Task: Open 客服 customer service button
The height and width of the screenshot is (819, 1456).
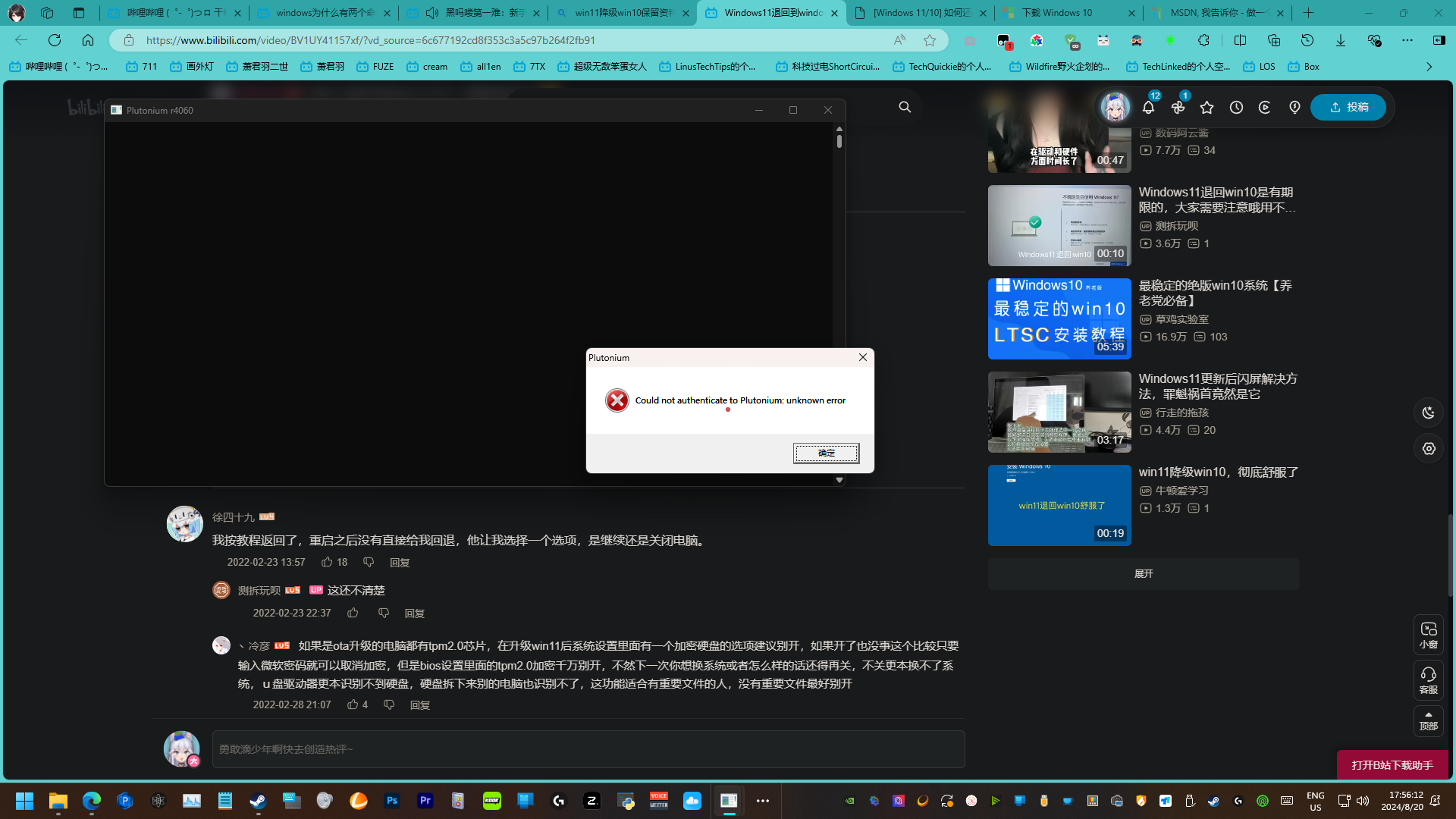Action: click(x=1429, y=680)
